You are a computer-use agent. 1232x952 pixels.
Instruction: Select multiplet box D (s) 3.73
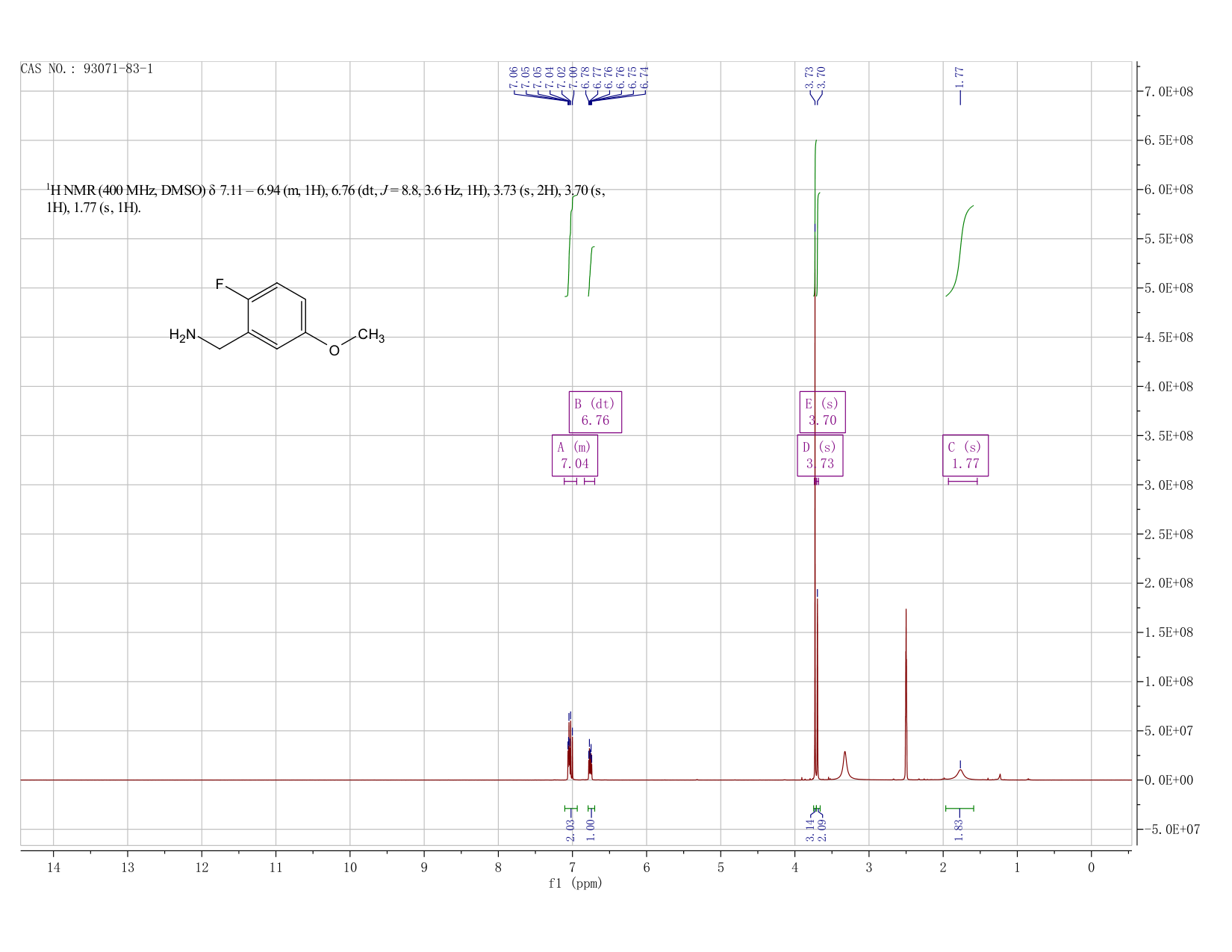point(820,455)
